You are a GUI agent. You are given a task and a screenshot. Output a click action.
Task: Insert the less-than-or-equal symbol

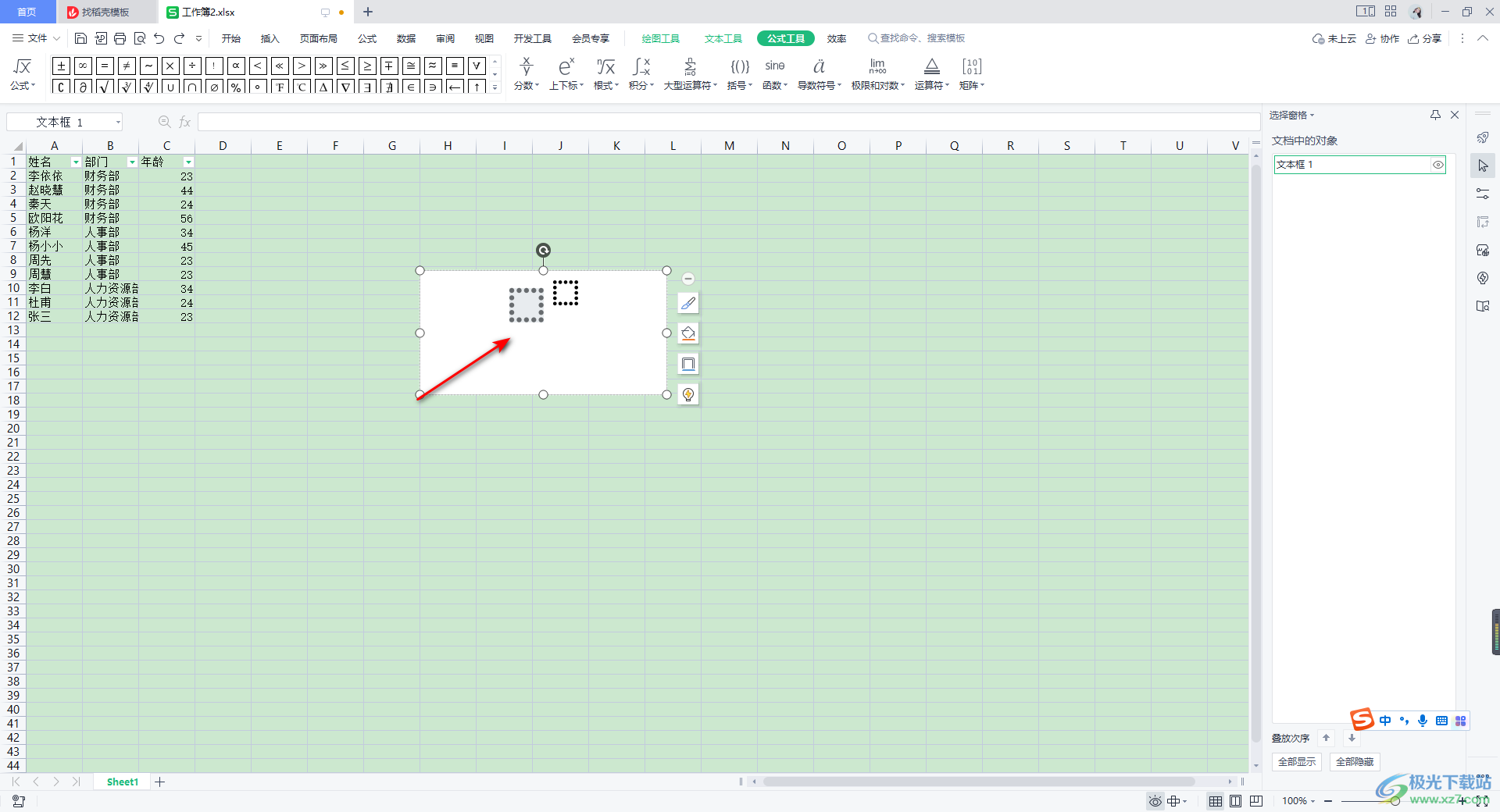(x=345, y=66)
